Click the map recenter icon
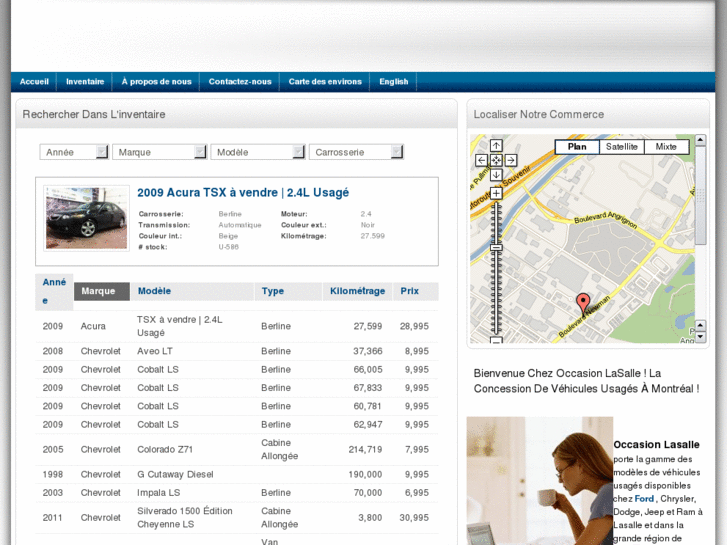 [496, 160]
